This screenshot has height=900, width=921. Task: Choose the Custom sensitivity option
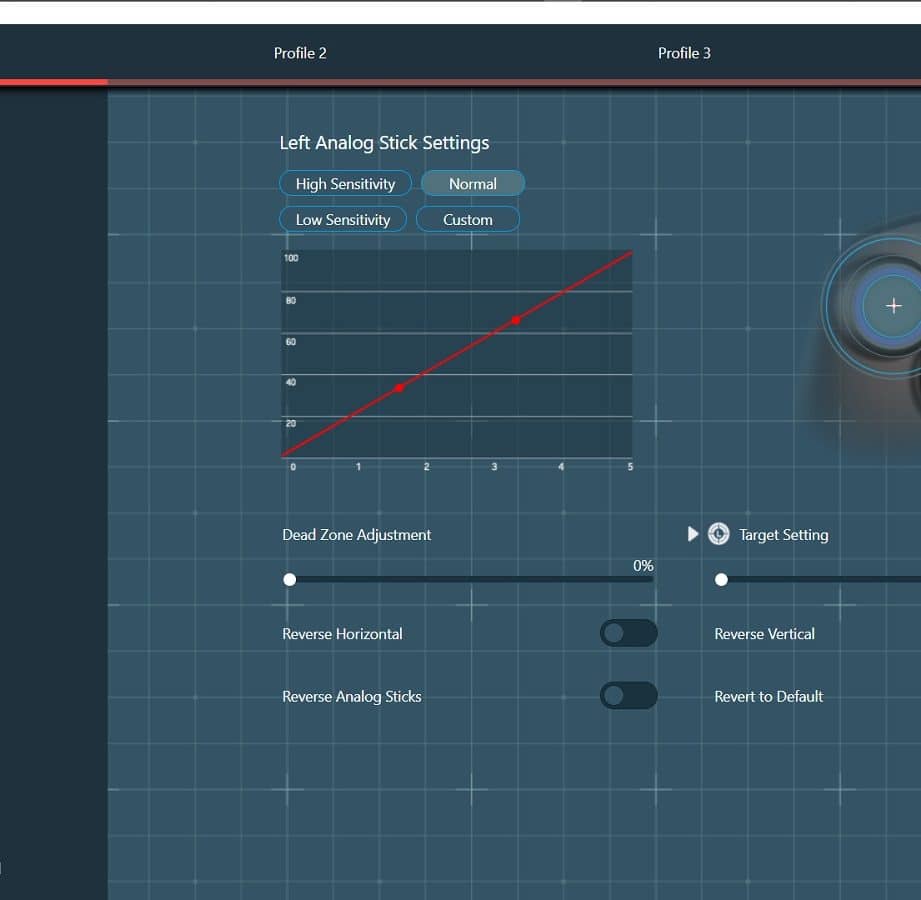[x=468, y=220]
